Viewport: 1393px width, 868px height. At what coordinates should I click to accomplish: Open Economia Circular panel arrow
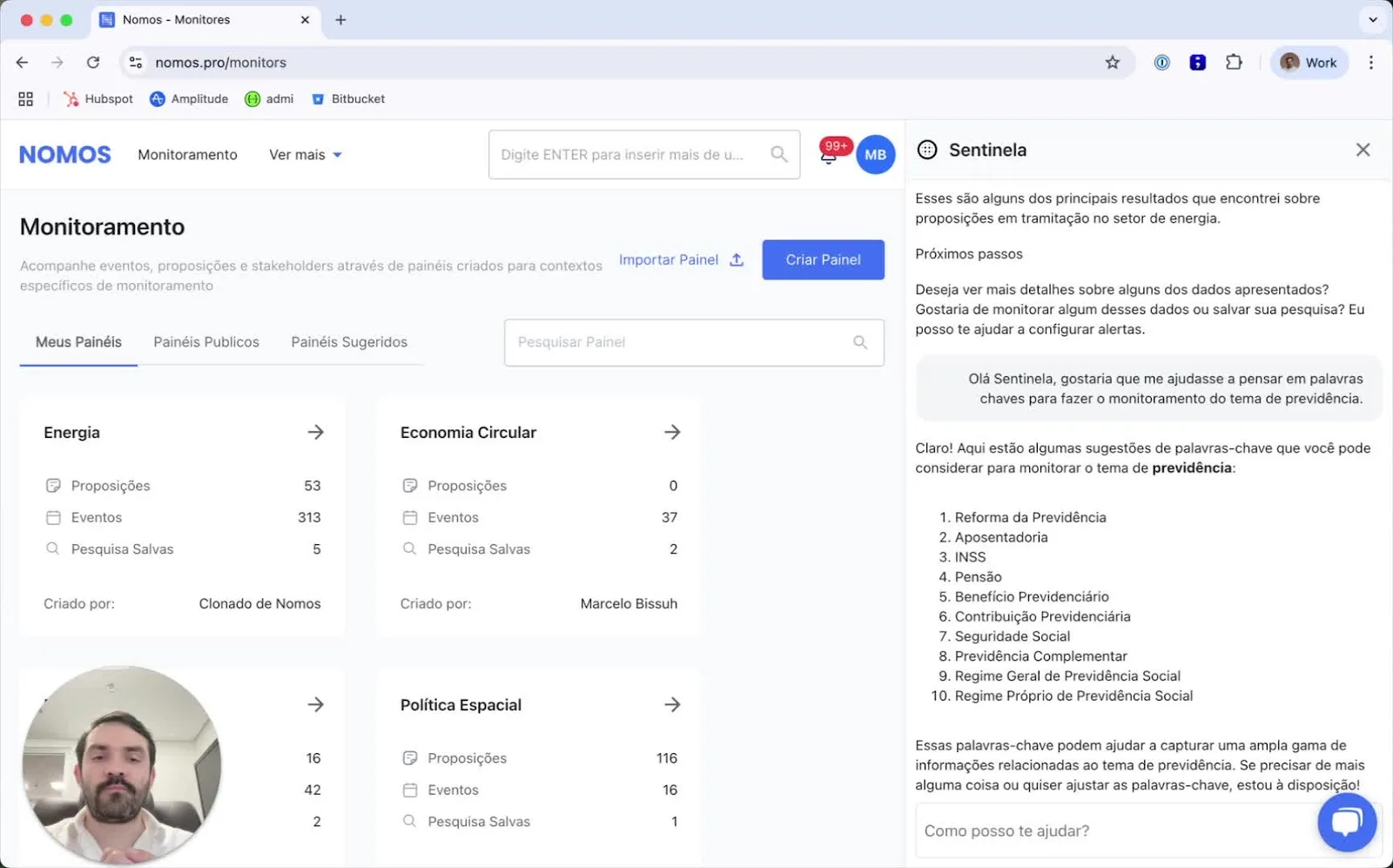point(672,432)
